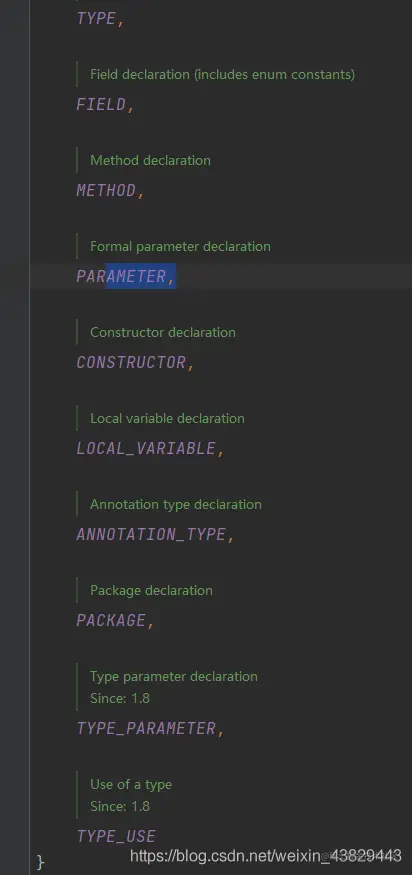Click the ANNOTATION_TYPE constant
Screen dimensions: 412x875
pos(151,534)
